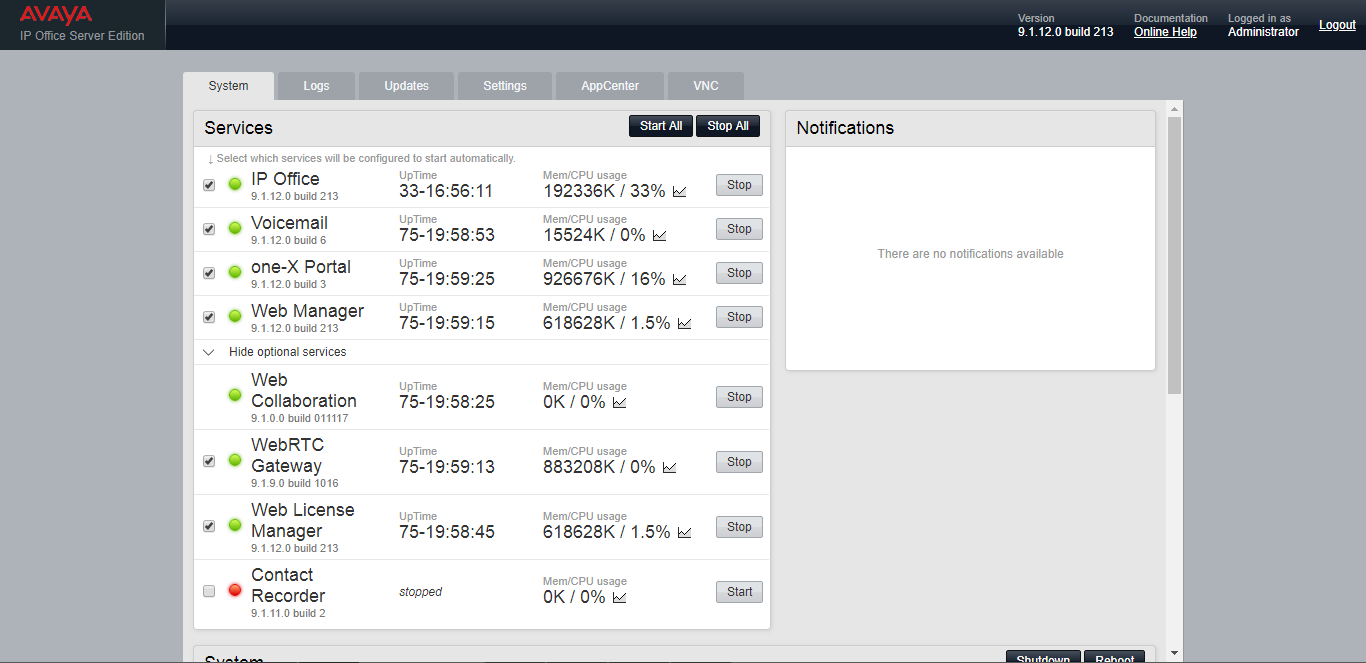The width and height of the screenshot is (1366, 663).
Task: Click the green status light for WebRTC Gateway
Action: tap(235, 460)
